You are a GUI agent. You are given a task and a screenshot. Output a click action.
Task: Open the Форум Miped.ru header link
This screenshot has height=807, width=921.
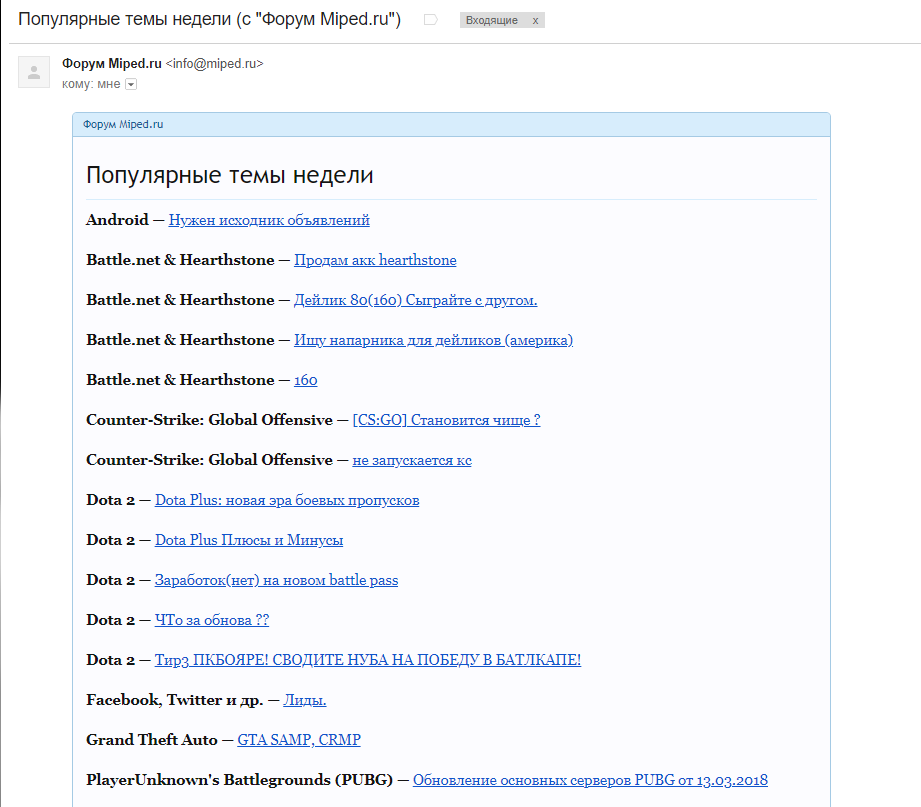coord(123,125)
